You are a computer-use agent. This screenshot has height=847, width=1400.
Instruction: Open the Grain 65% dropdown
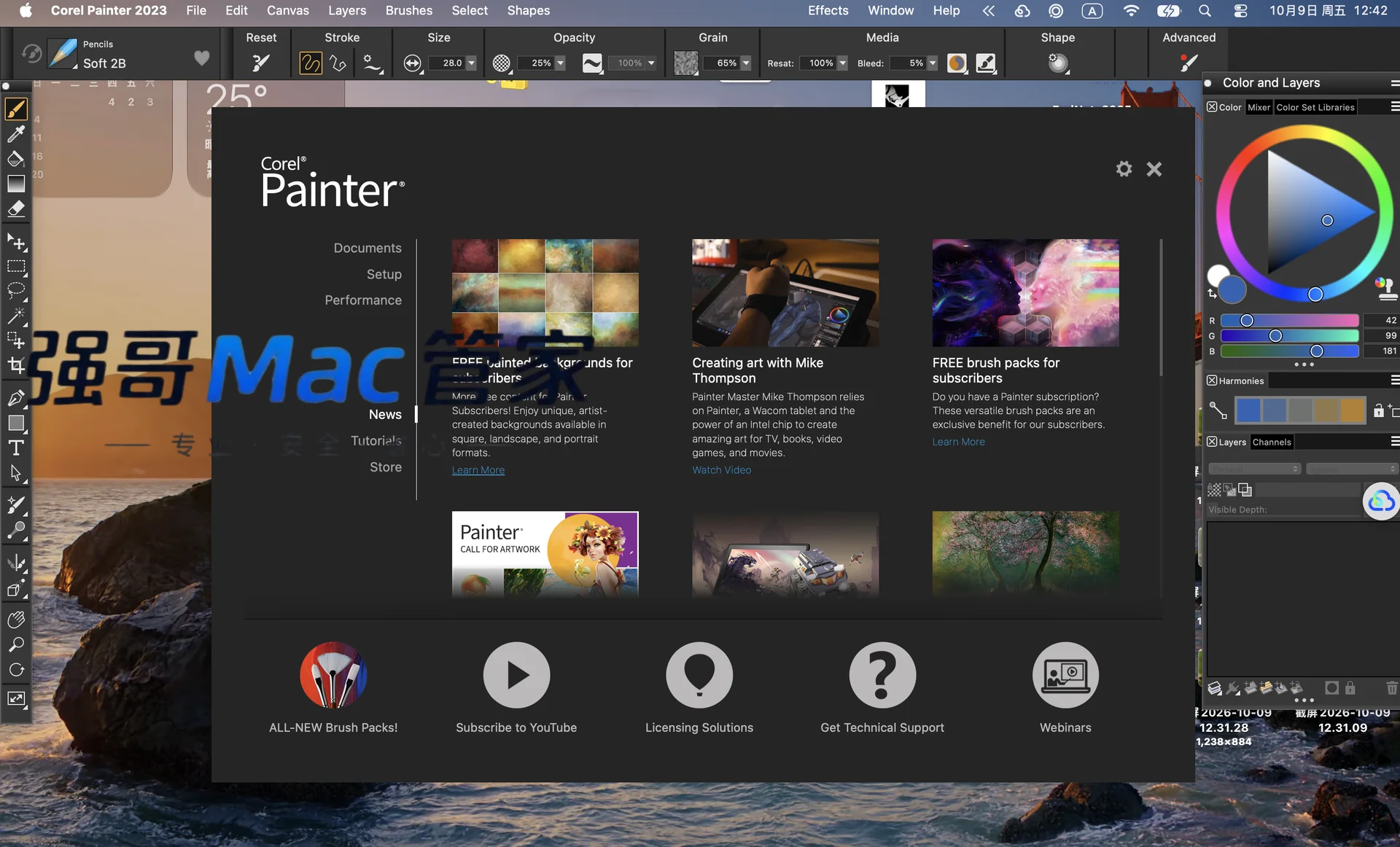[745, 63]
